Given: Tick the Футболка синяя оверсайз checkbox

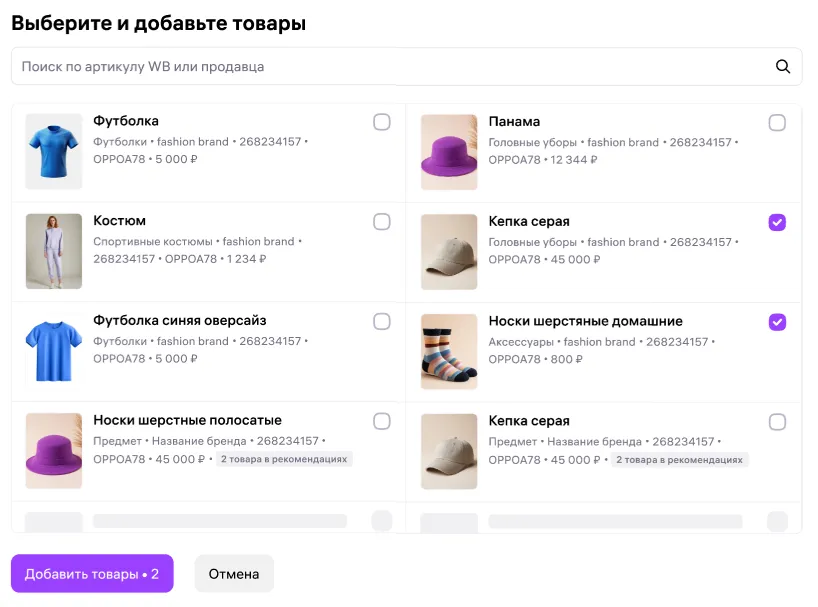Looking at the screenshot, I should pyautogui.click(x=382, y=322).
